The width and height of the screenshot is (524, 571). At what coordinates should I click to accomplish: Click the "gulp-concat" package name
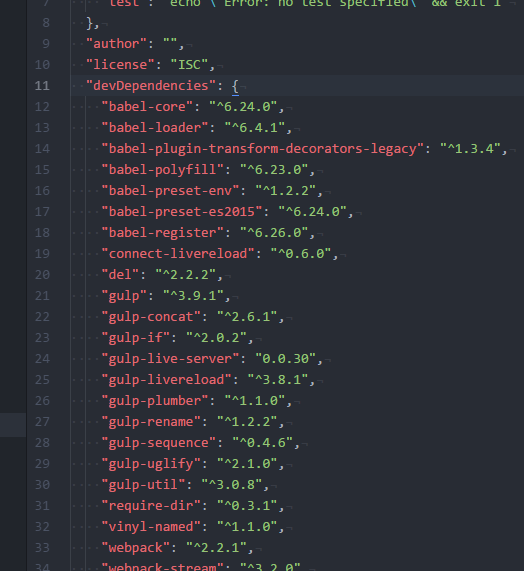pos(151,317)
